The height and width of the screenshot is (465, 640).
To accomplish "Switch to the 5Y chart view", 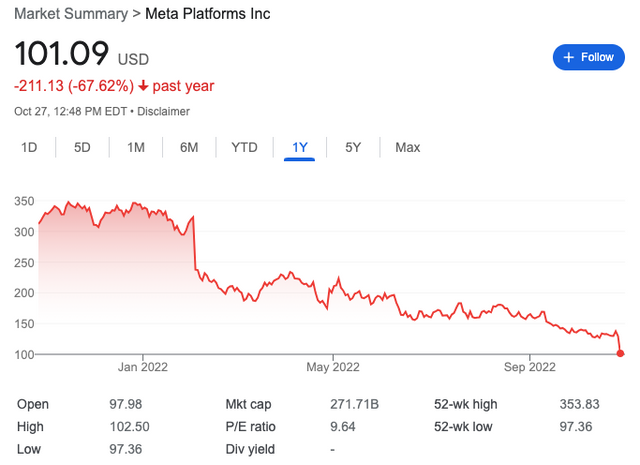I will tap(353, 148).
